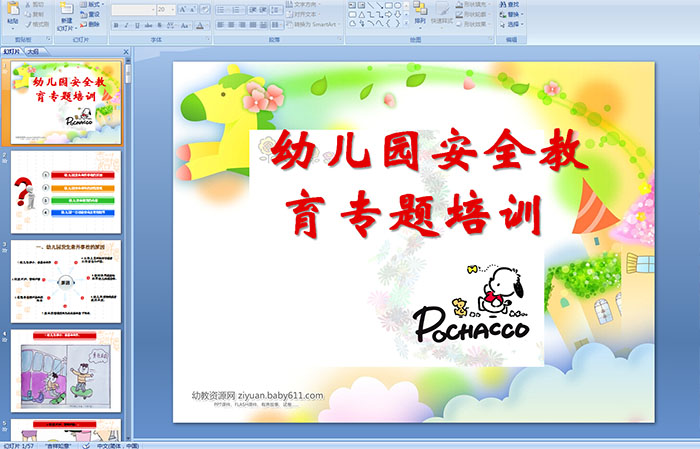The image size is (700, 449).
Task: Click the Replace (替换) button
Action: [x=511, y=14]
